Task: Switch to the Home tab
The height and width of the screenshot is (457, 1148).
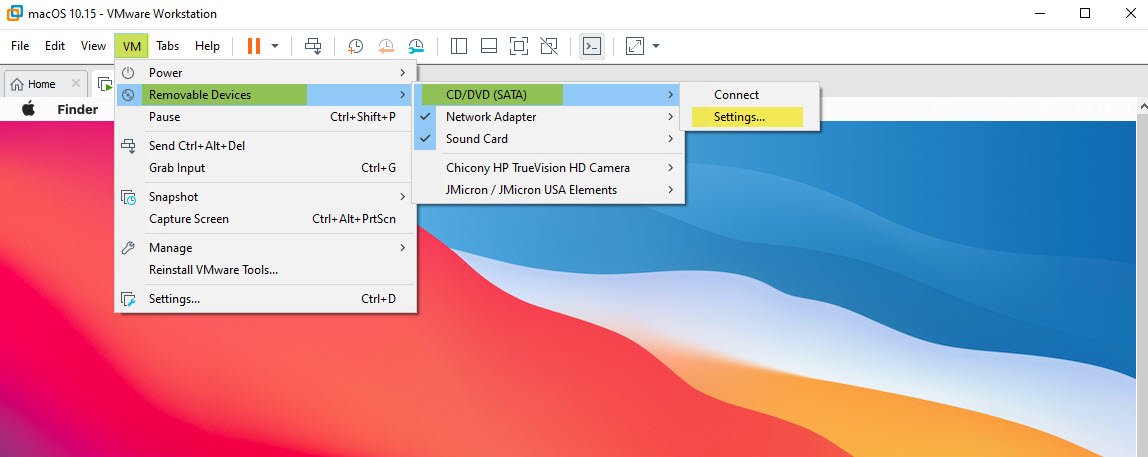Action: tap(45, 84)
